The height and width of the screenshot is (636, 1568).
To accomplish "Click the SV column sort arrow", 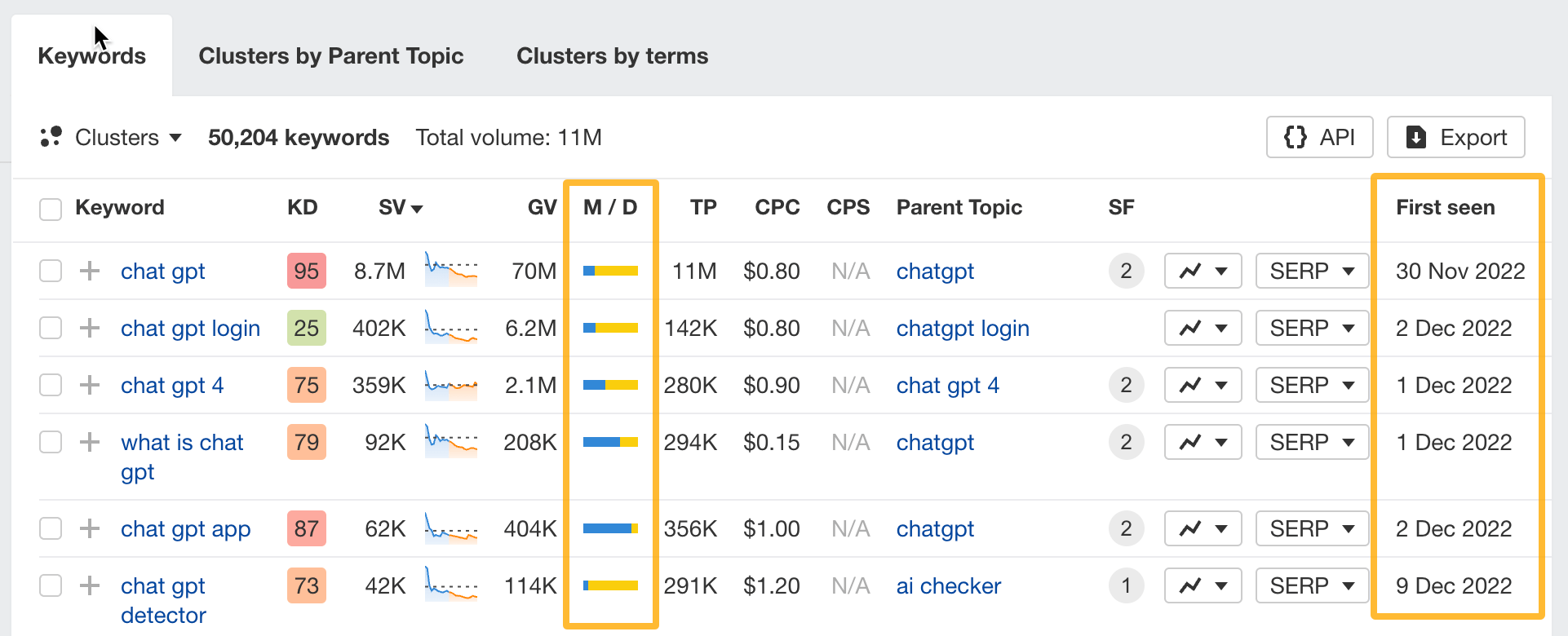I will 418,208.
